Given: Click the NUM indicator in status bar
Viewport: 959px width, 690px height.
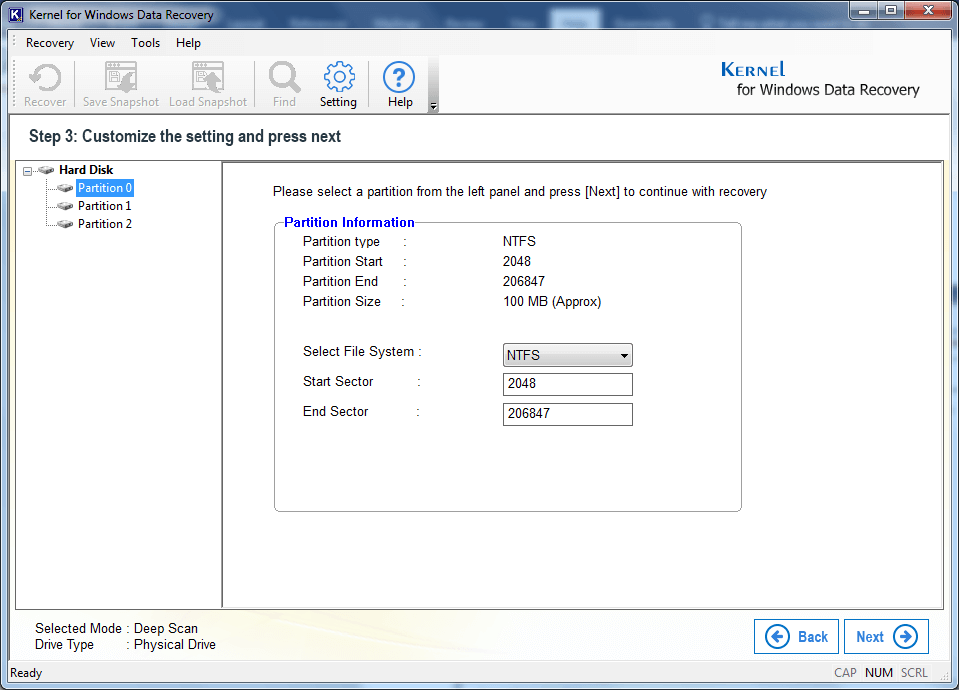Looking at the screenshot, I should (879, 673).
